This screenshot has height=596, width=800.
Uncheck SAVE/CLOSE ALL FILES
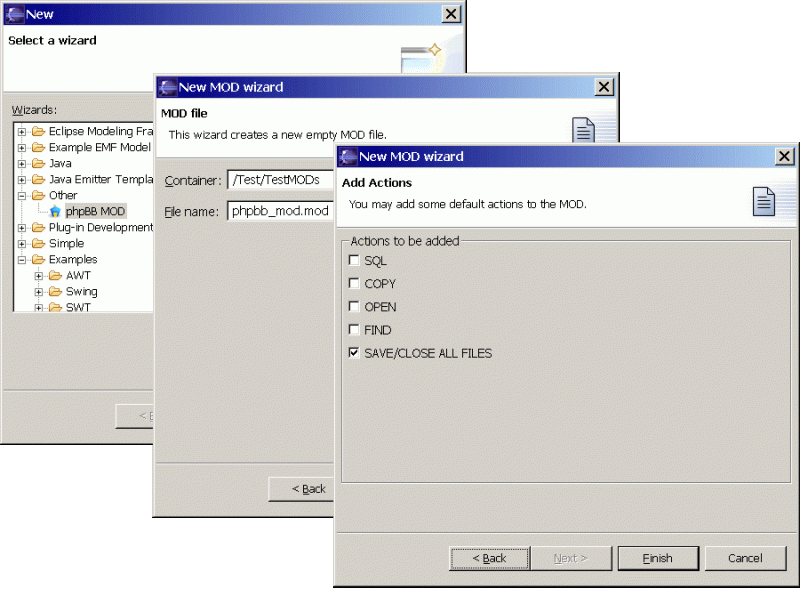coord(353,352)
